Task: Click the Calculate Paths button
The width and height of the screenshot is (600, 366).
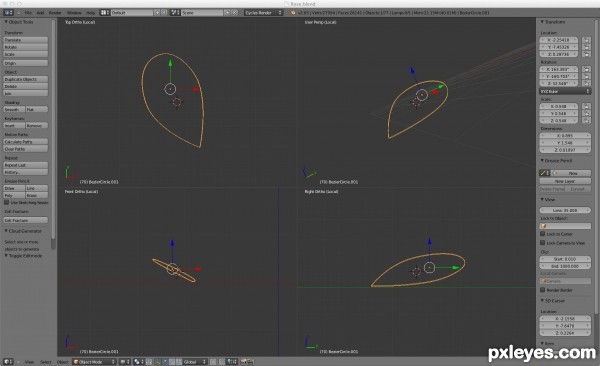Action: 26,142
